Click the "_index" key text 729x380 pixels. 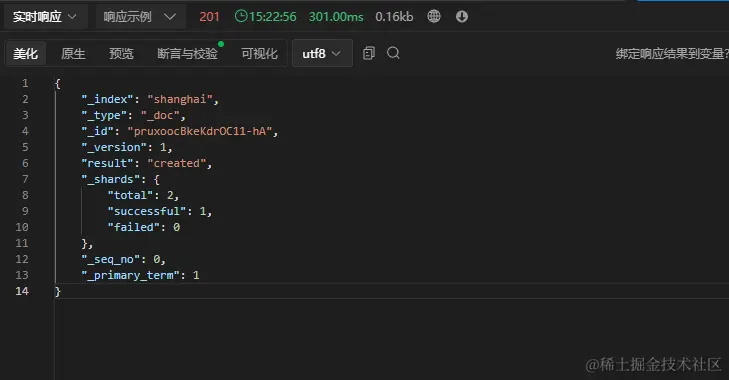(108, 99)
